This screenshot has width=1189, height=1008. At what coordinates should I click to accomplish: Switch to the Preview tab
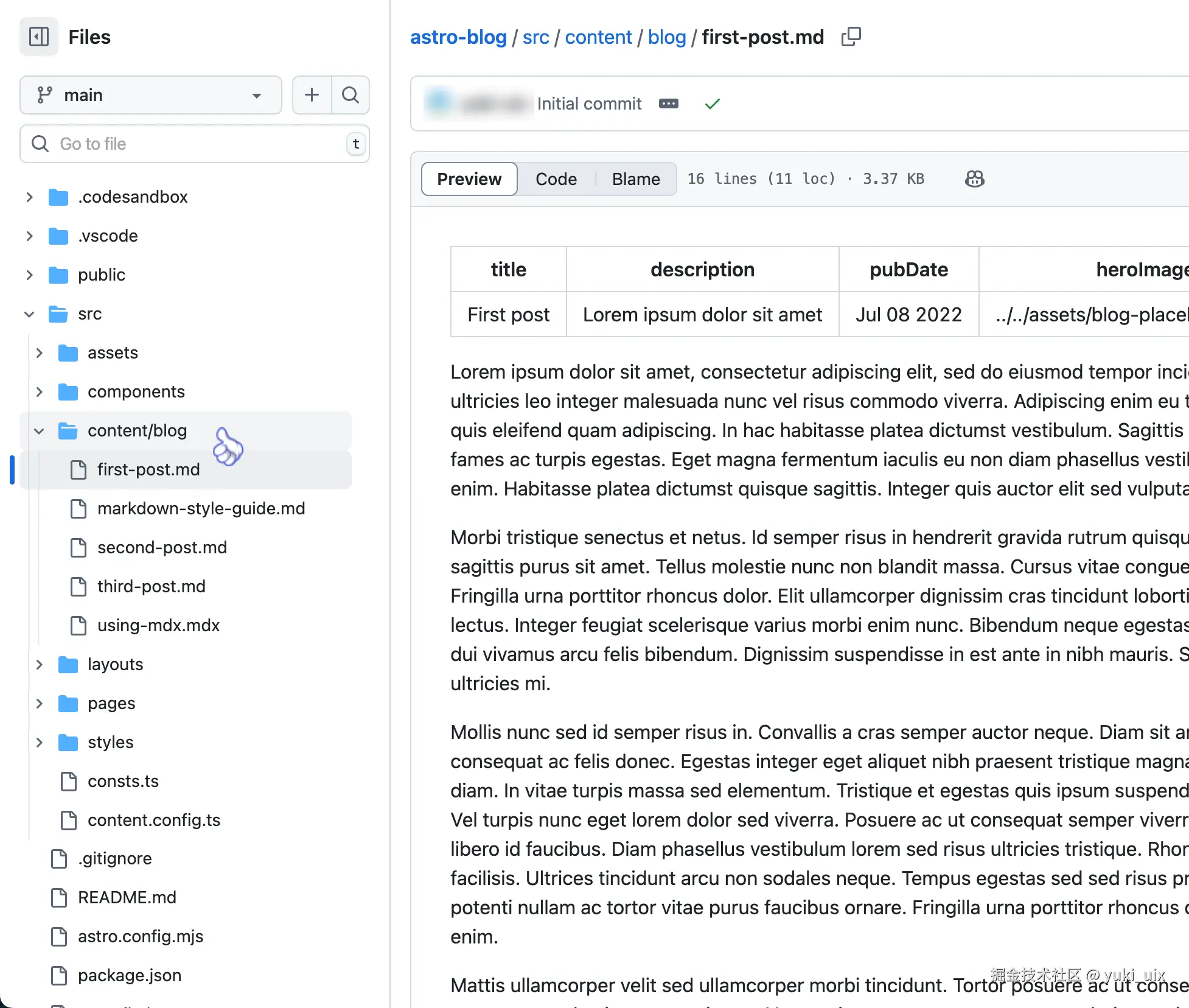tap(469, 179)
